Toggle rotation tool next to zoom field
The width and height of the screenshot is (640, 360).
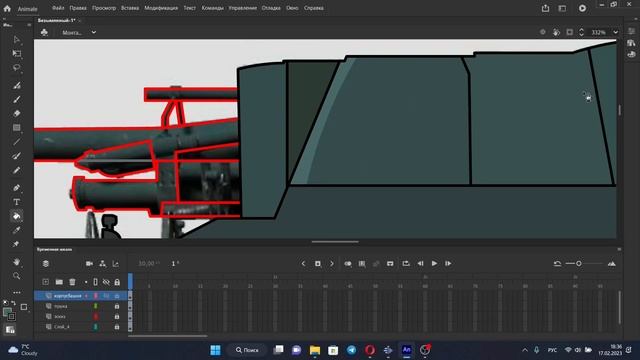click(556, 32)
